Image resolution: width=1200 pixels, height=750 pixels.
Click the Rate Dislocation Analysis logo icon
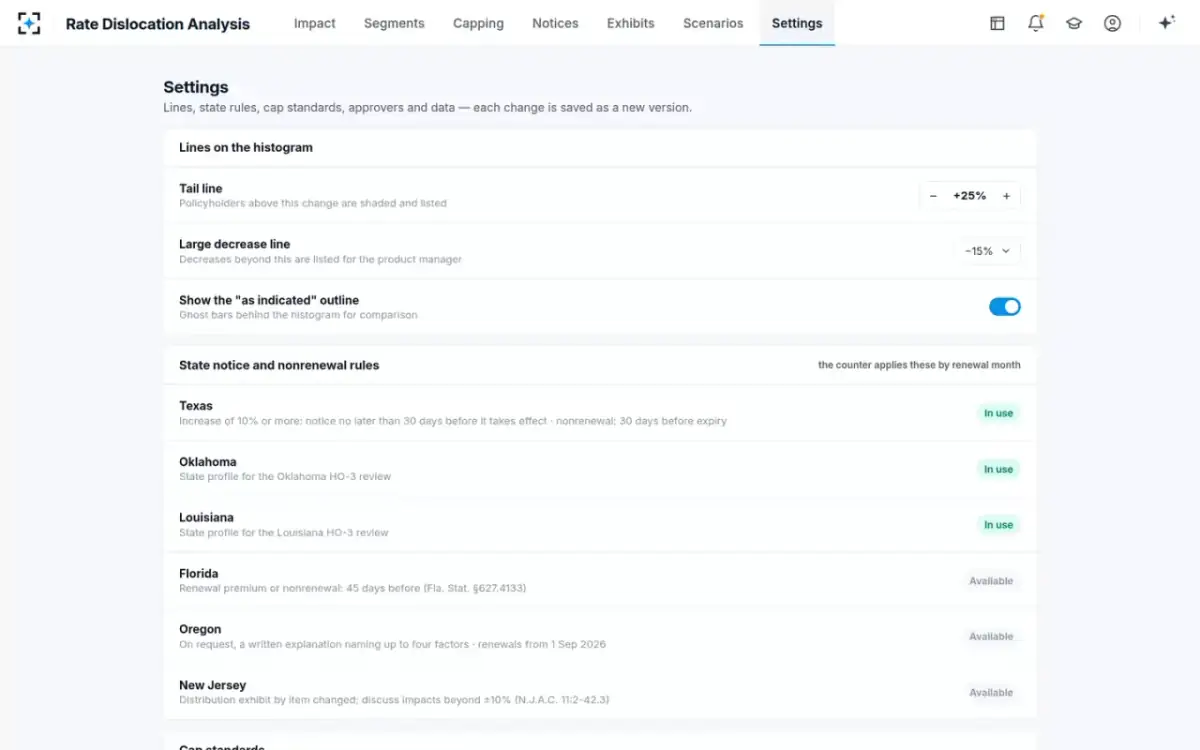coord(29,23)
